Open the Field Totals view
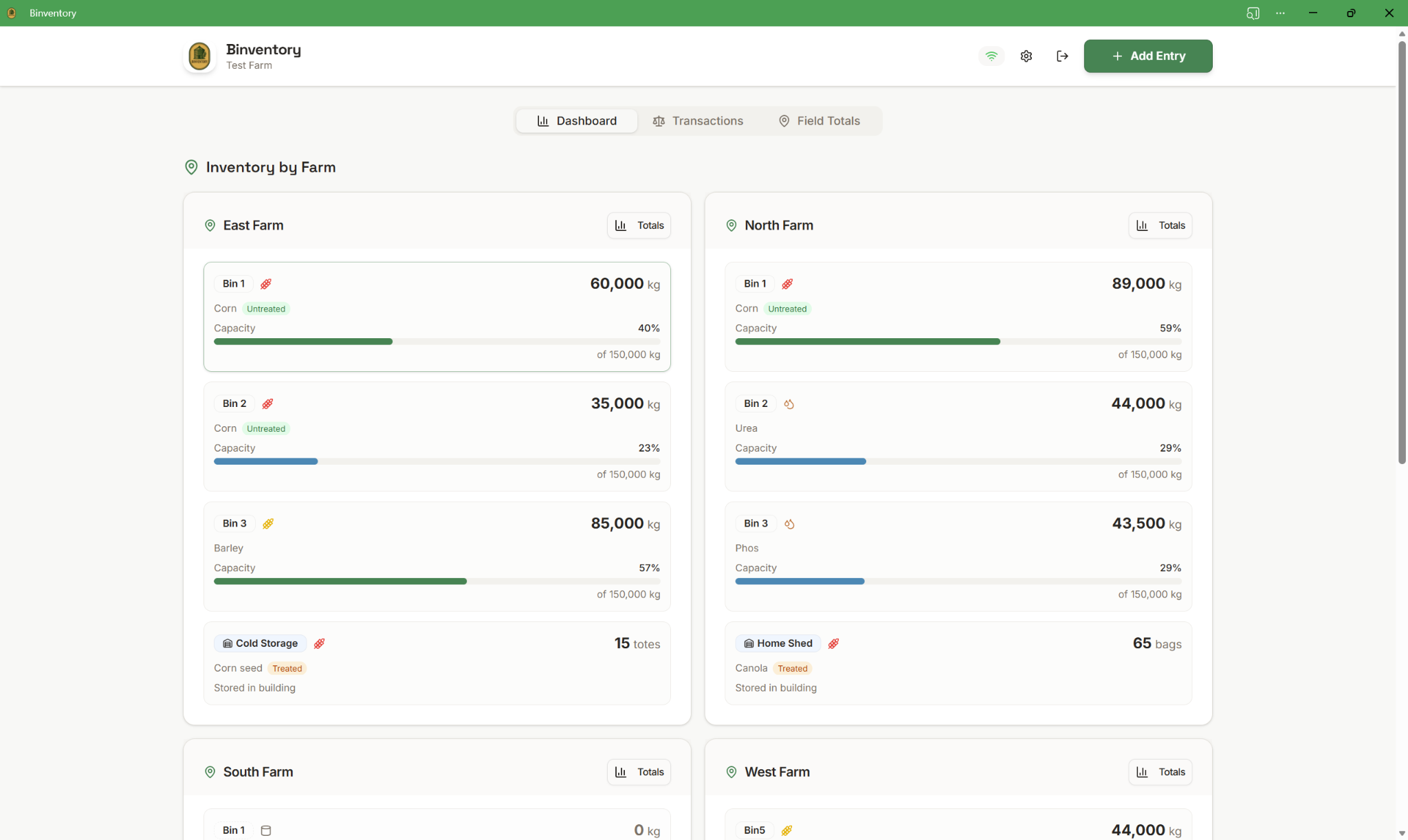Screen dimensions: 1408x840 [819, 120]
